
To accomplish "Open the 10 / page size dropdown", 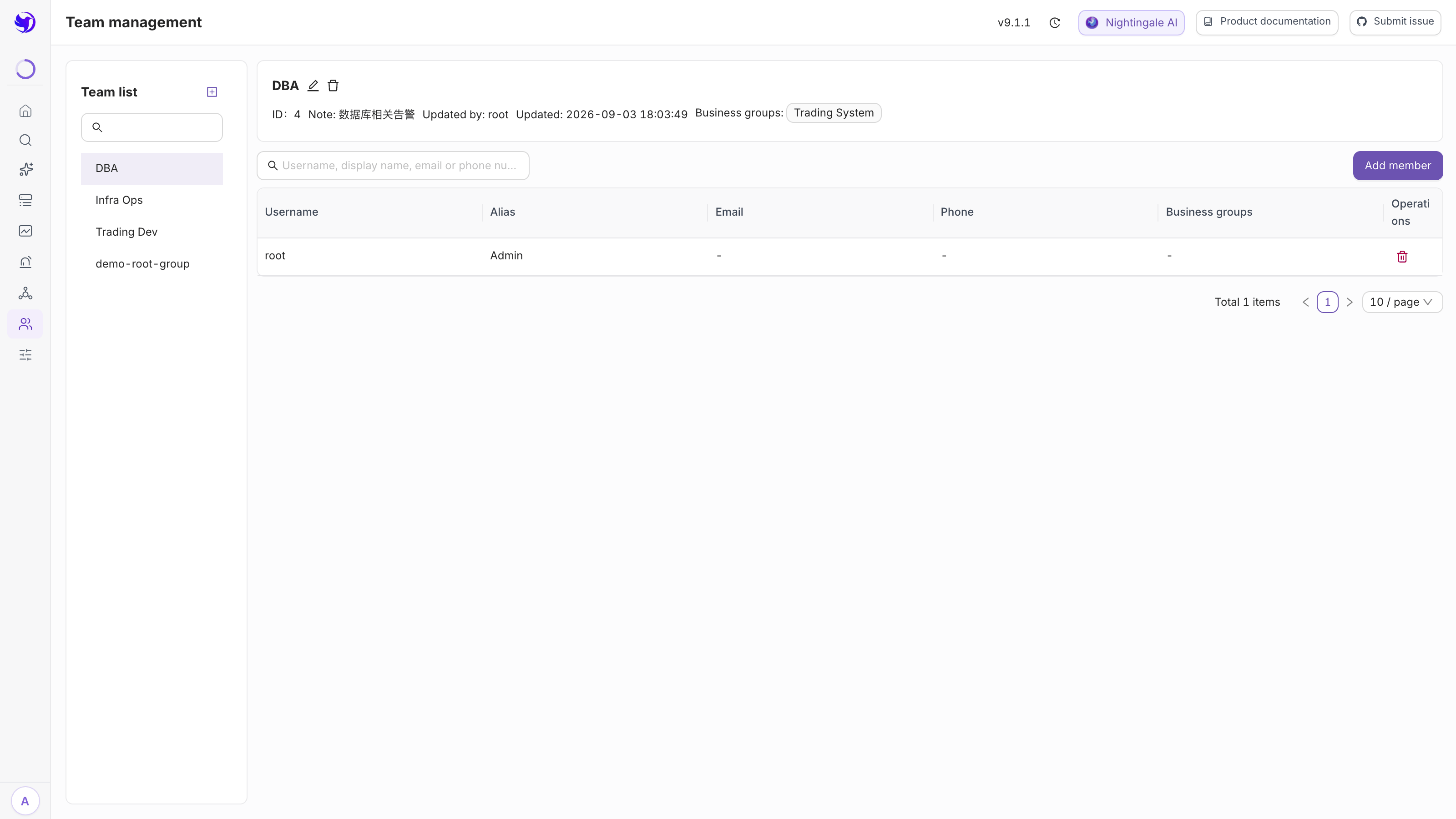I will [x=1402, y=302].
